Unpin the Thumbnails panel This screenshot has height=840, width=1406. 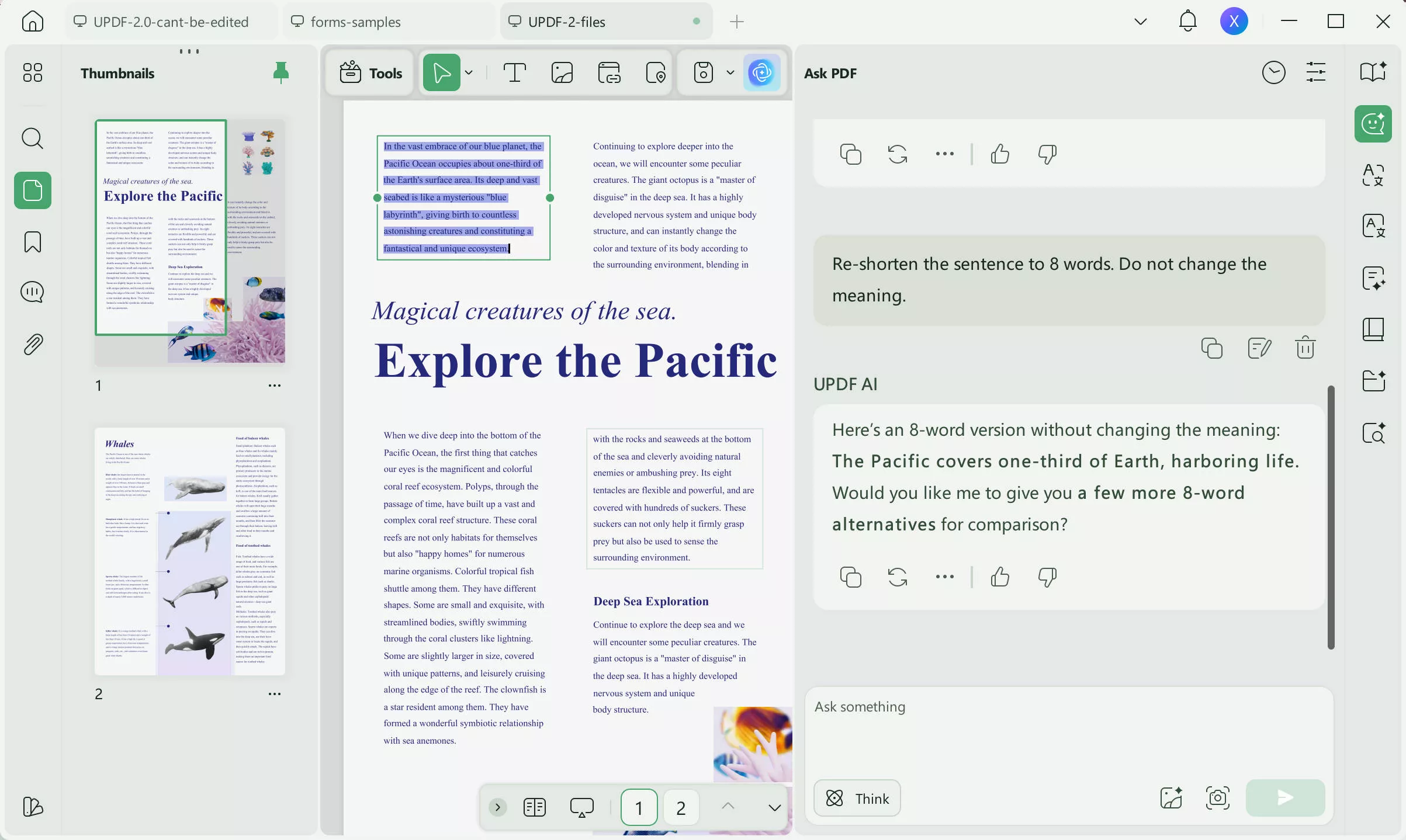tap(280, 73)
